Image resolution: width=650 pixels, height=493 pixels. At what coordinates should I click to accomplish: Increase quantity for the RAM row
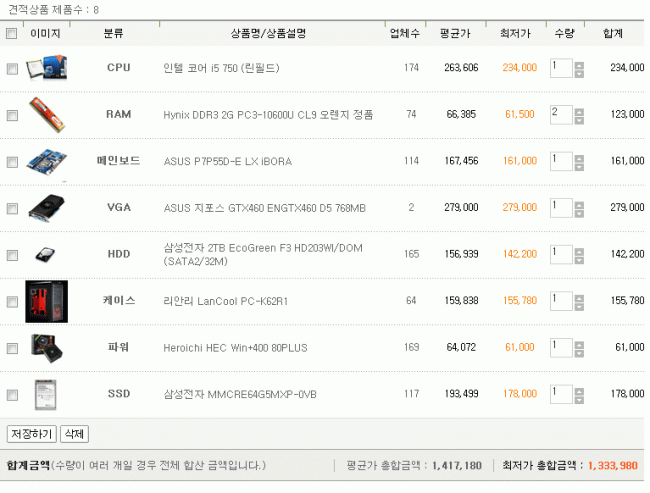pyautogui.click(x=580, y=110)
